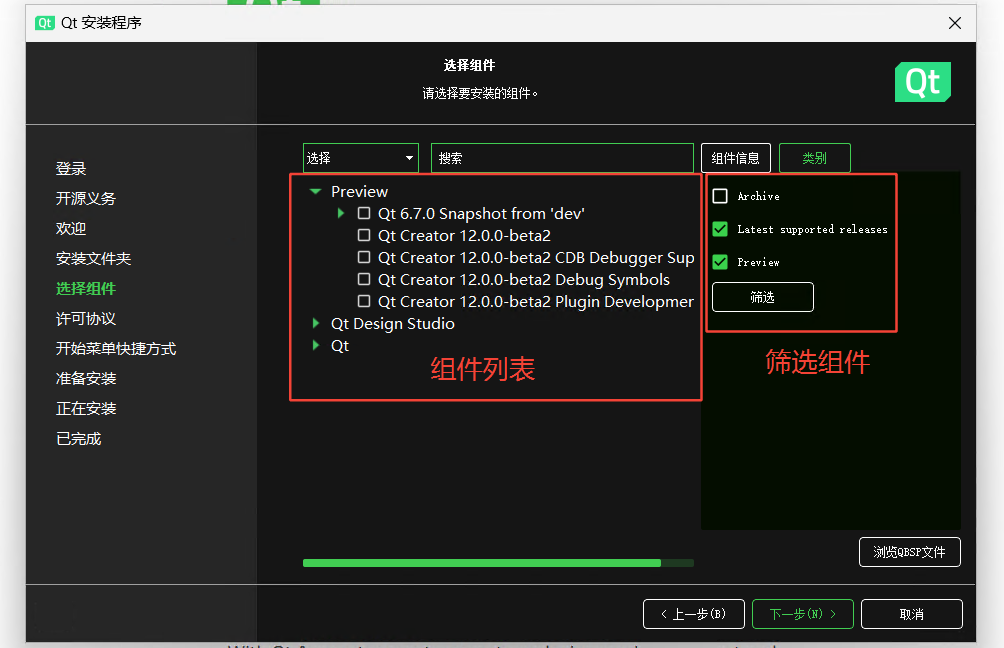Select the 已完成 step in sidebar
The height and width of the screenshot is (648, 1004).
pyautogui.click(x=79, y=439)
